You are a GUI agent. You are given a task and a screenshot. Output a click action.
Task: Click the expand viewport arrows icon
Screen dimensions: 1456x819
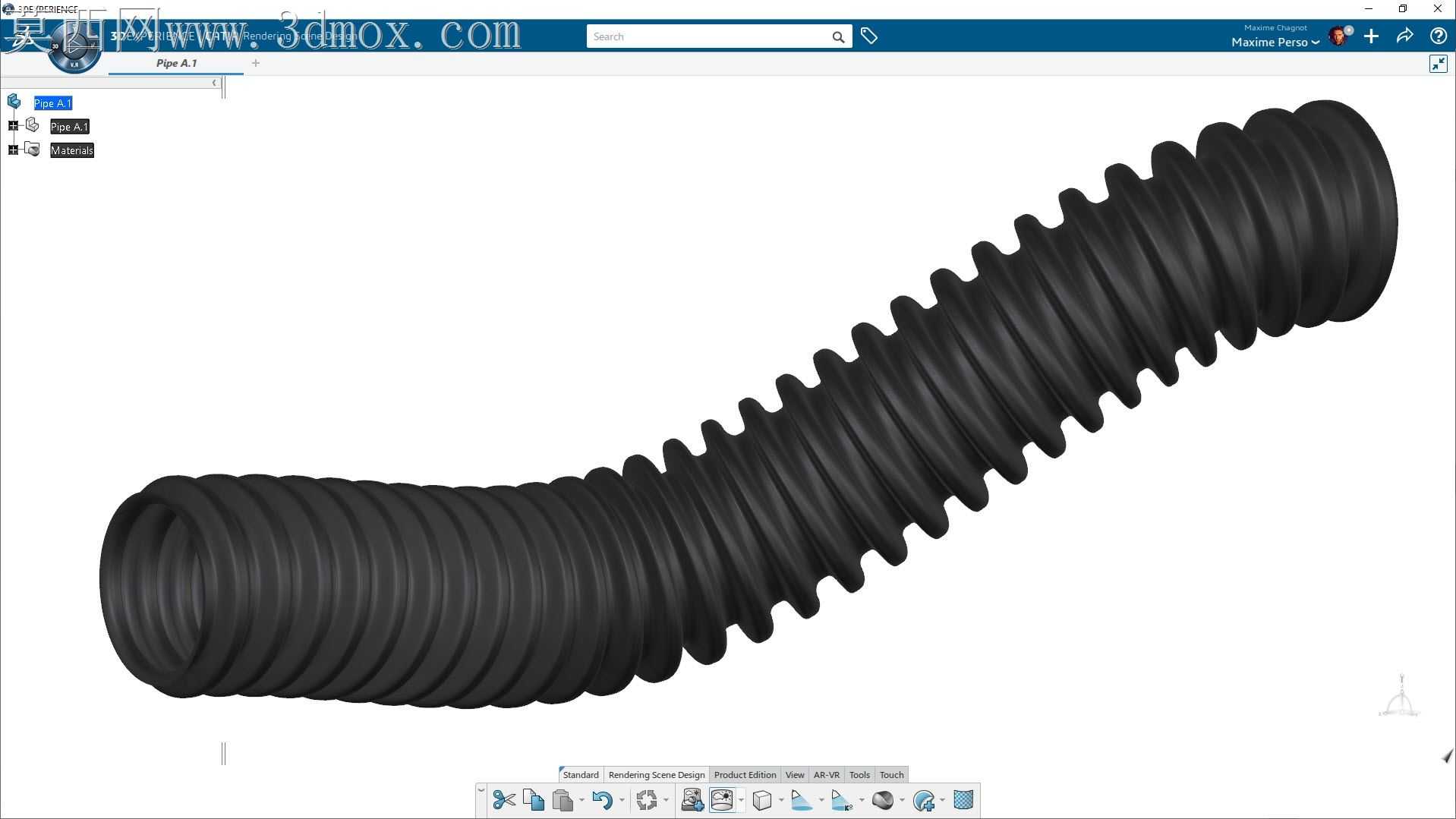(1439, 64)
